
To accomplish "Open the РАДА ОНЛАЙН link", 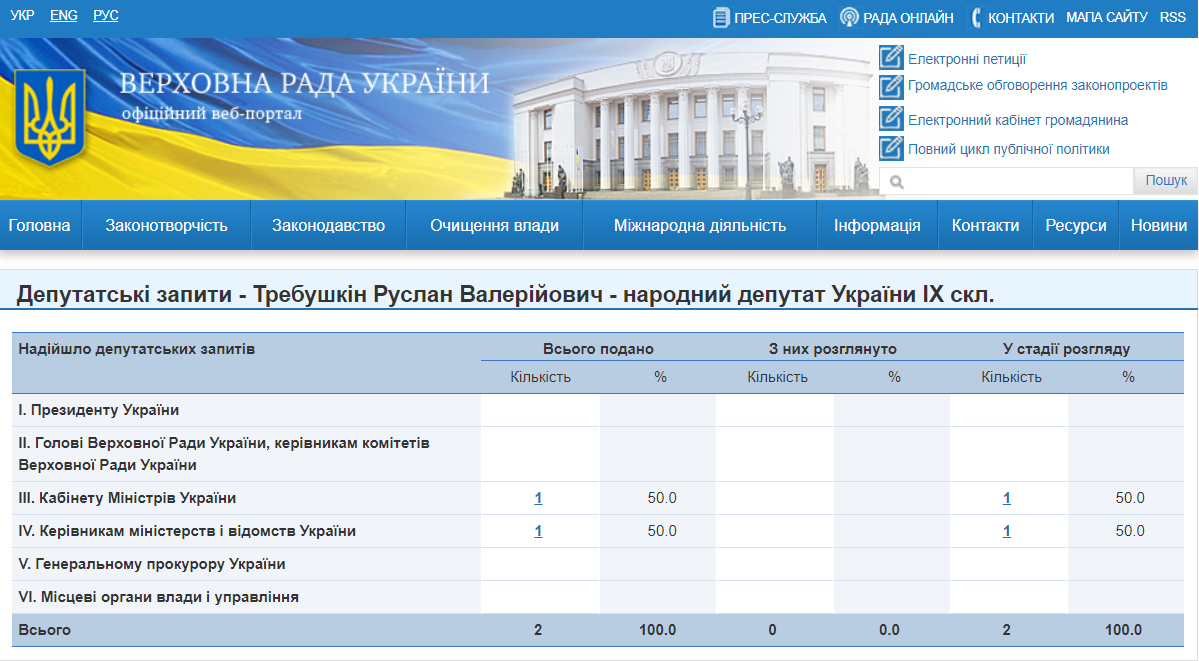I will 908,18.
